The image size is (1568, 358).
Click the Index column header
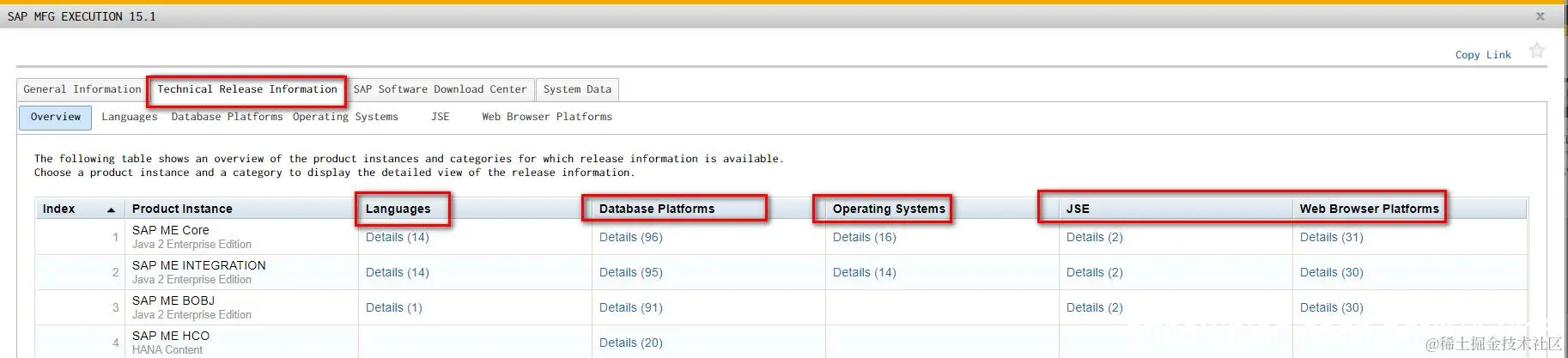pos(80,209)
